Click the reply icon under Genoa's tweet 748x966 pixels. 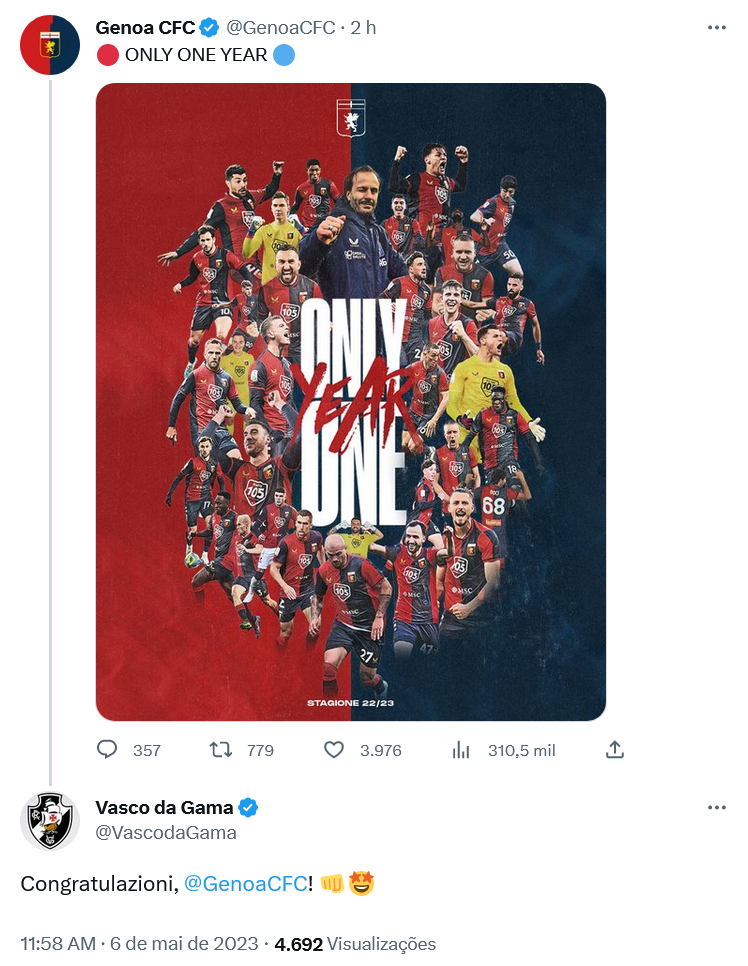click(107, 749)
